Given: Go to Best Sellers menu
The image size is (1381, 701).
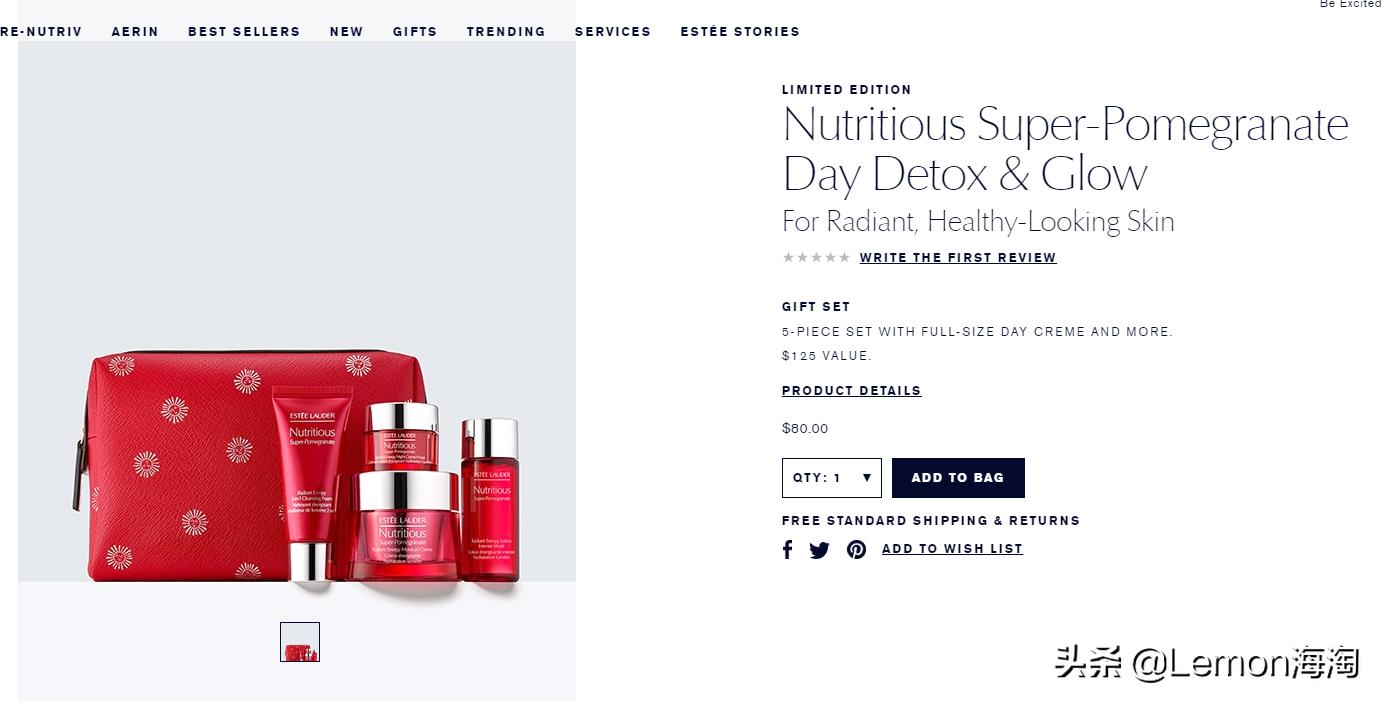Looking at the screenshot, I should point(244,32).
